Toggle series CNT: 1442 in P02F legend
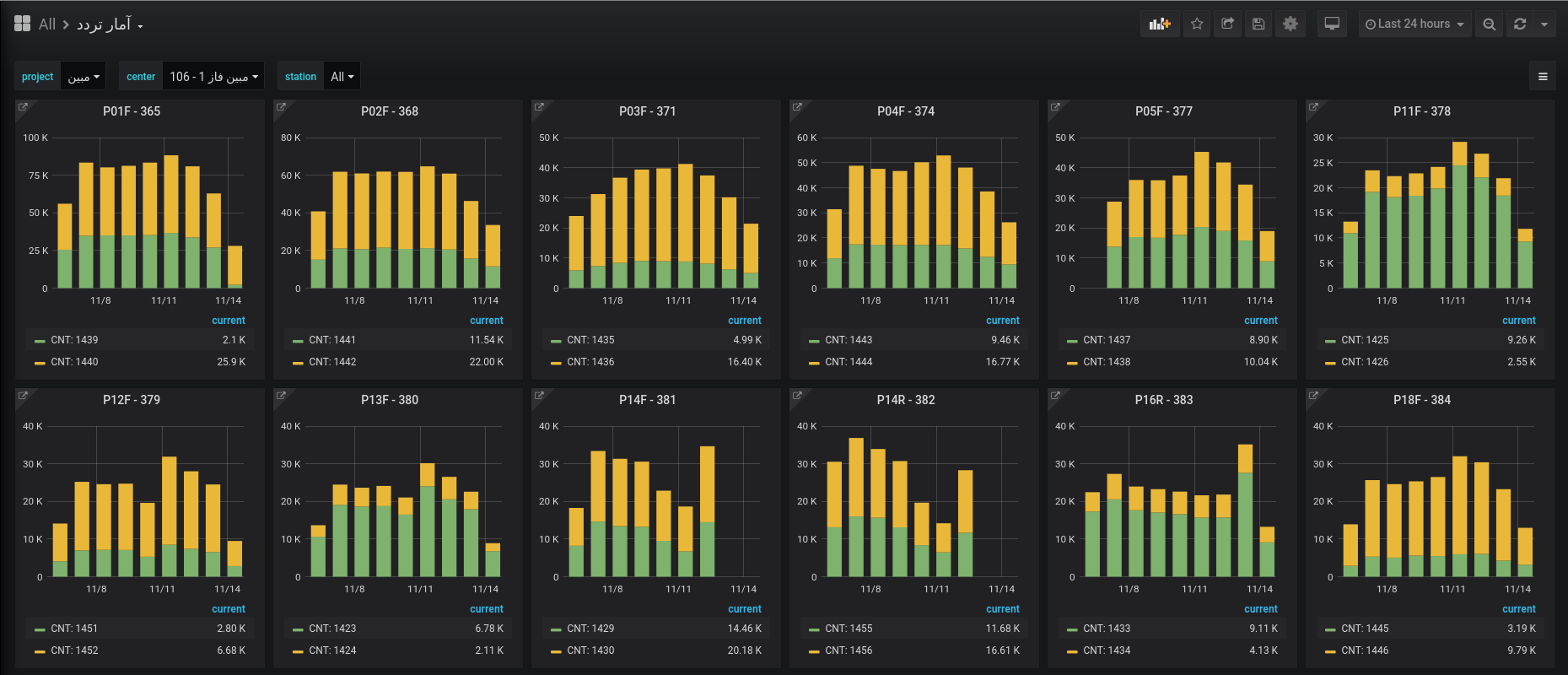The height and width of the screenshot is (675, 1568). (332, 362)
